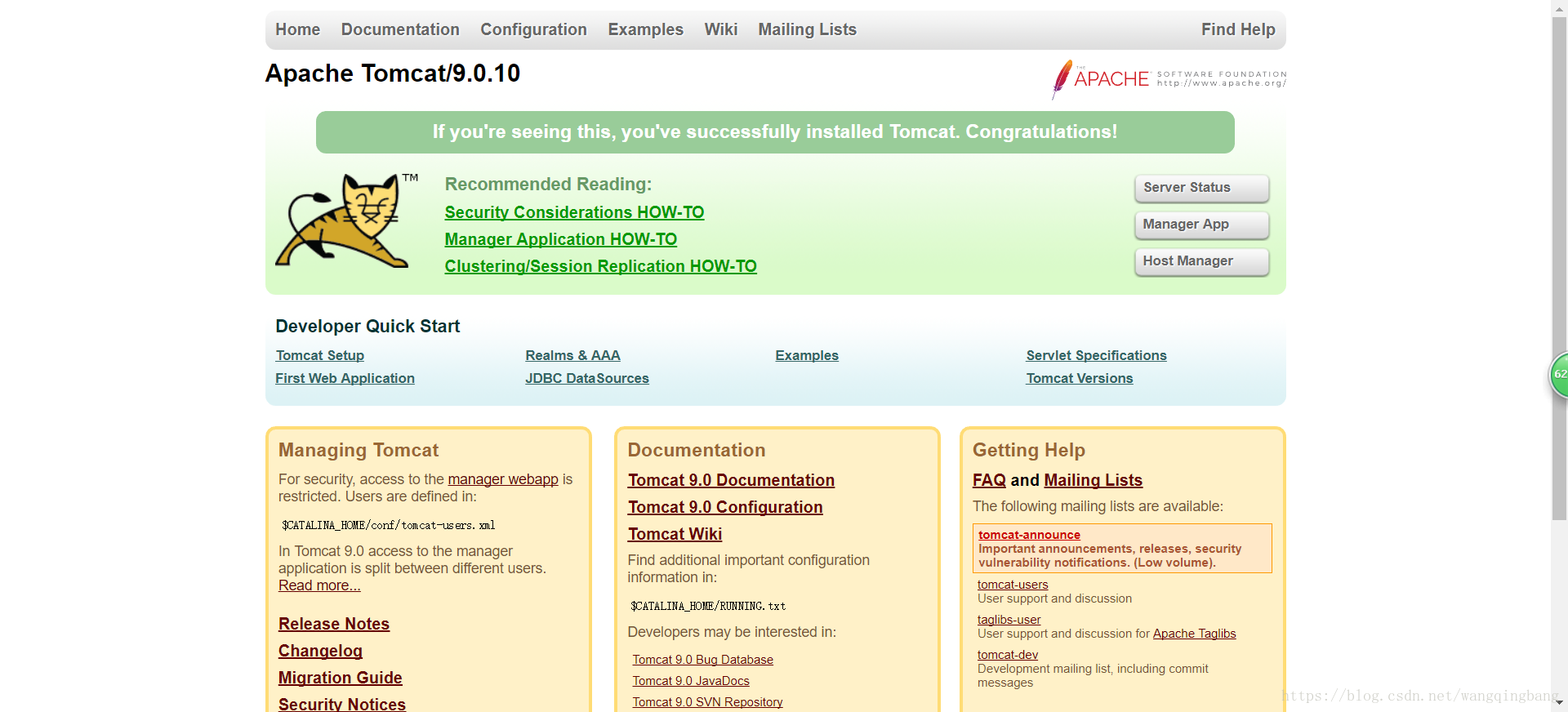Go to Configuration in the top nav
1568x712 pixels.
click(533, 29)
